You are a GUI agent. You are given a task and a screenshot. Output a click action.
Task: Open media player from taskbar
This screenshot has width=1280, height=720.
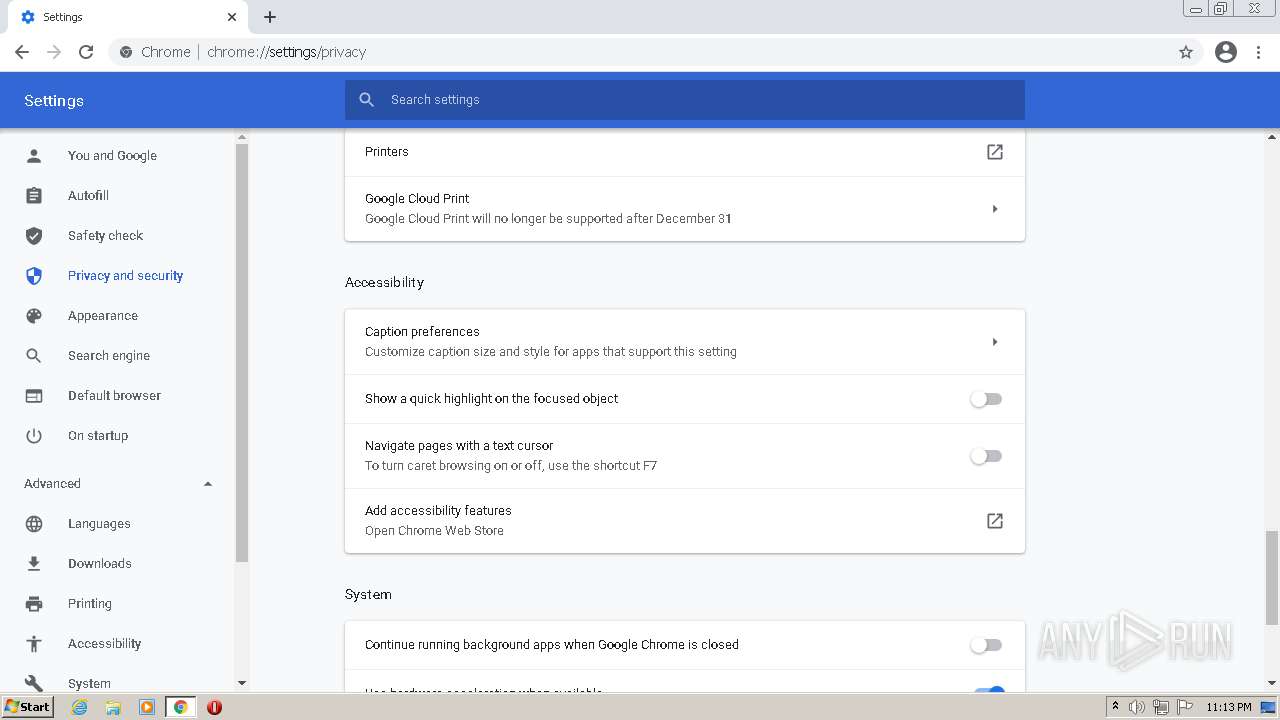(147, 707)
